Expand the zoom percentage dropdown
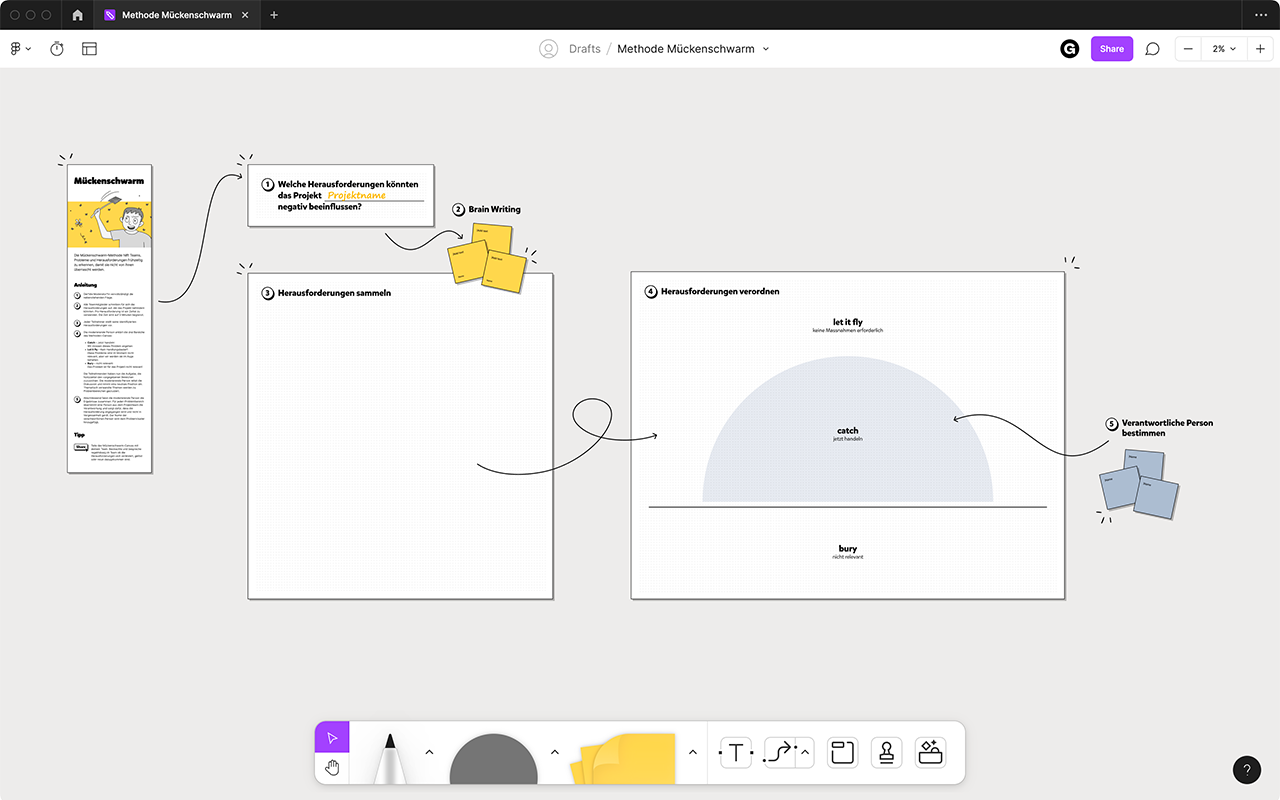 [x=1221, y=48]
